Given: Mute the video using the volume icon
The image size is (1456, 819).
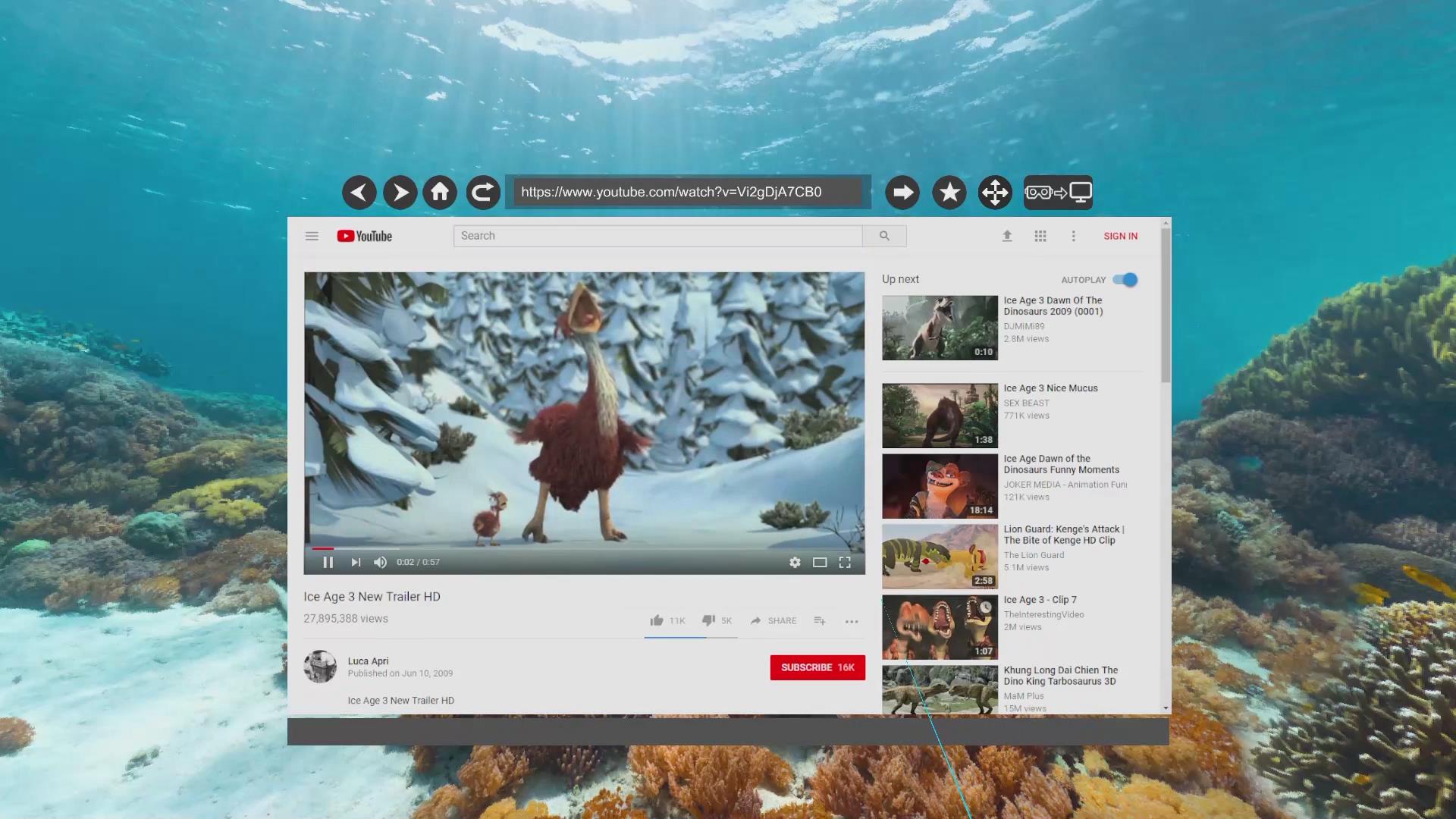Looking at the screenshot, I should [x=380, y=562].
